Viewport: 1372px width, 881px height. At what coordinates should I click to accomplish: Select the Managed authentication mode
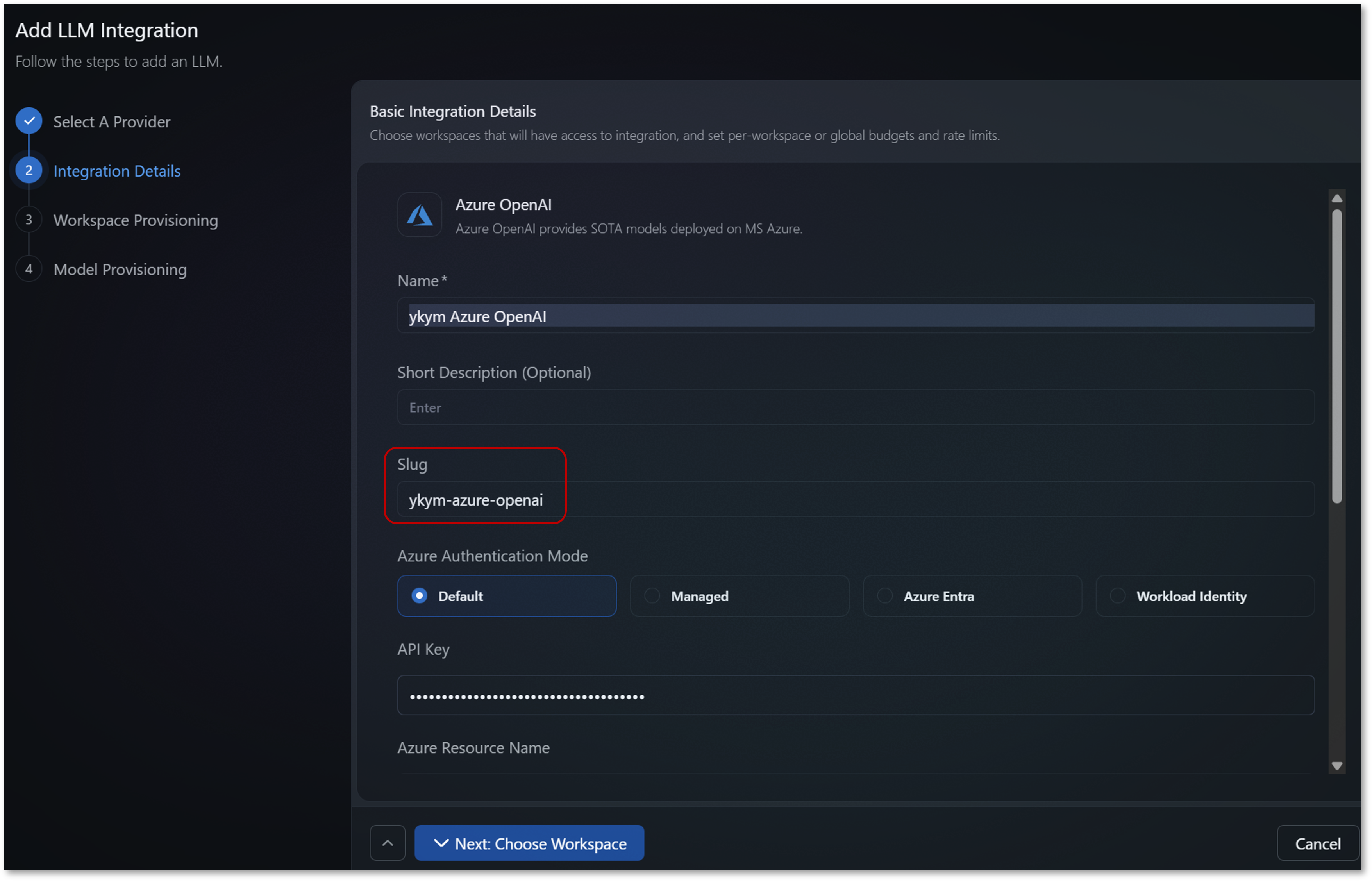coord(740,596)
